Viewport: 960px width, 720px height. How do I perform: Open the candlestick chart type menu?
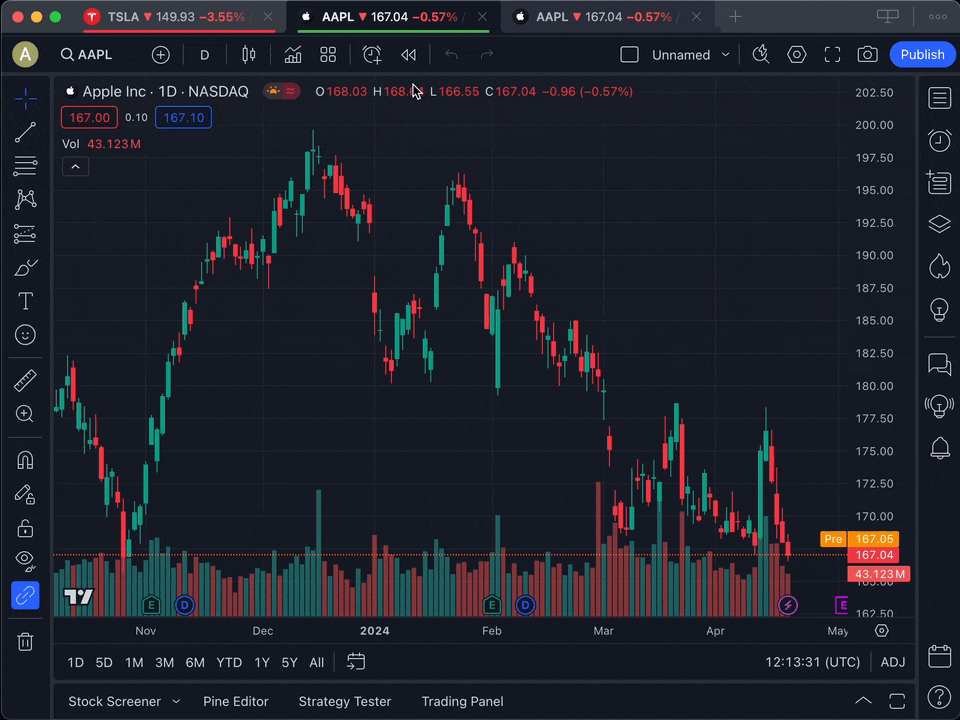tap(249, 54)
